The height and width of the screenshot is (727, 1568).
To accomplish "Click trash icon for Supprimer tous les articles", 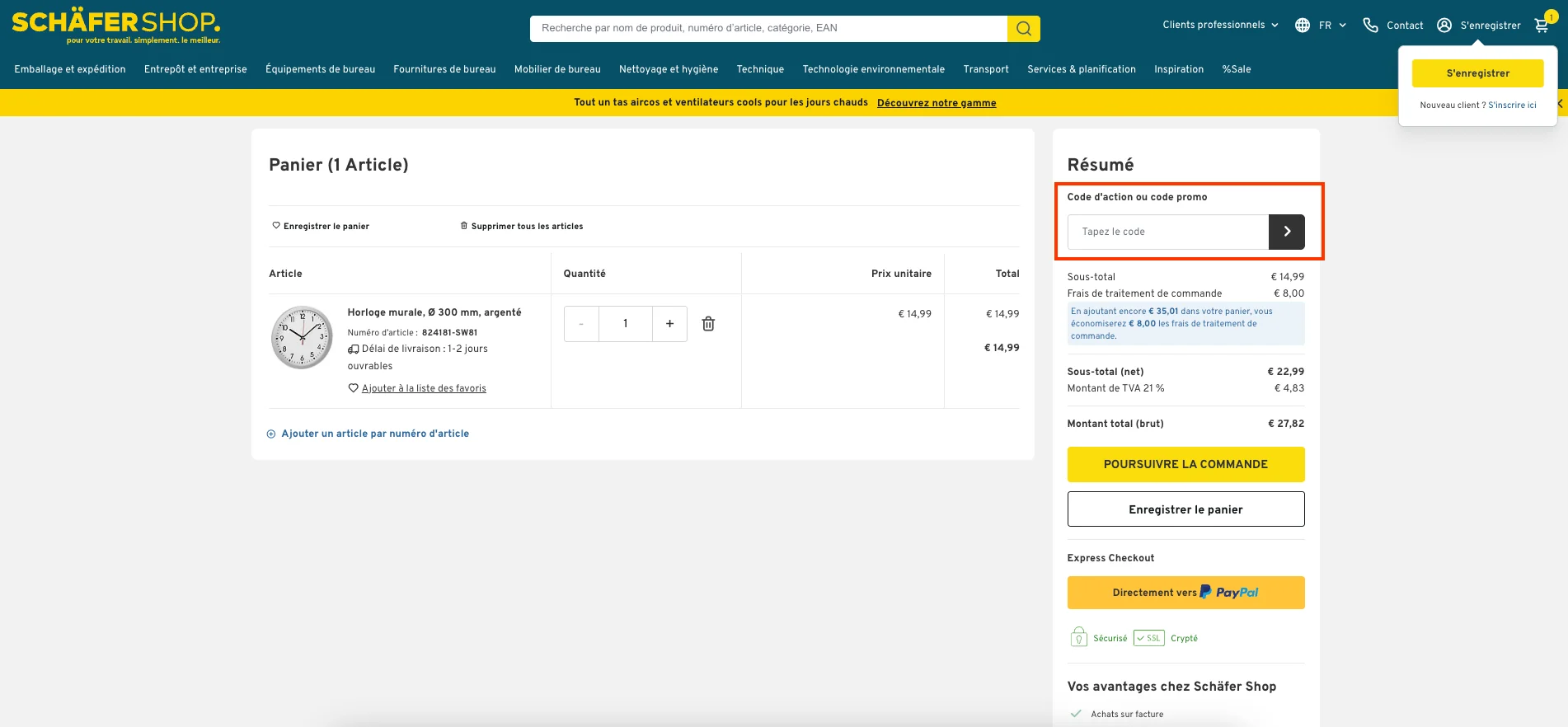I will click(463, 225).
